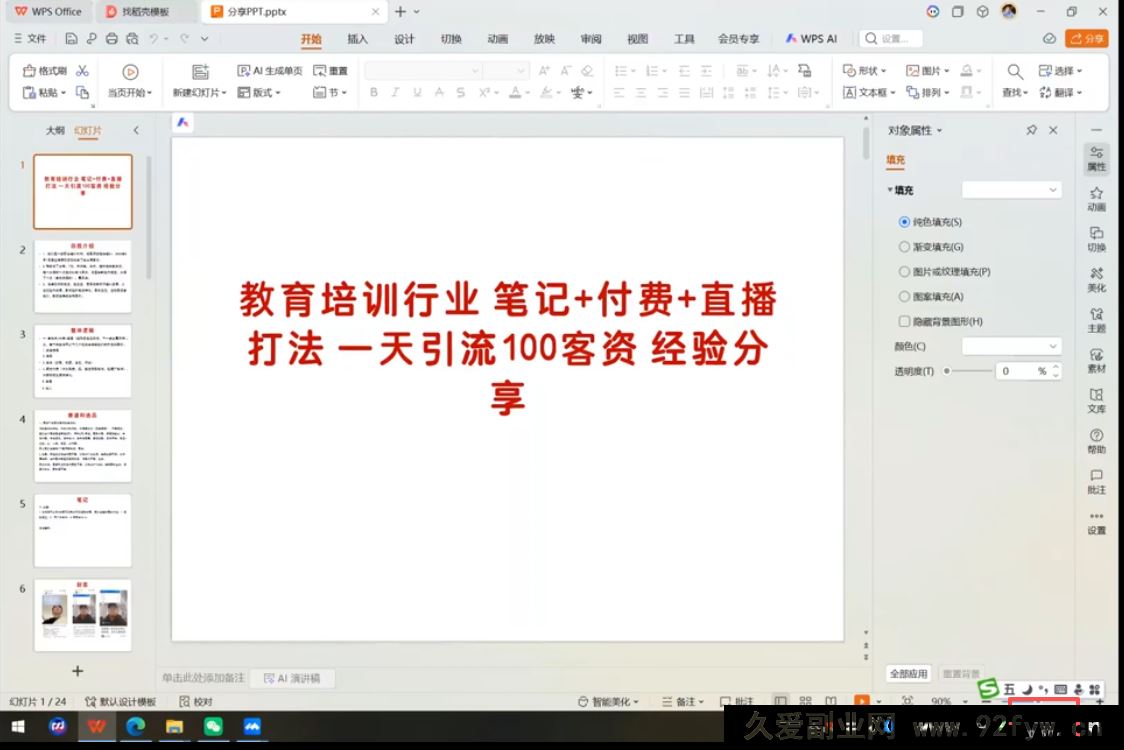Check the 隐藏背景图形 checkbox
This screenshot has width=1124, height=750.
[905, 321]
